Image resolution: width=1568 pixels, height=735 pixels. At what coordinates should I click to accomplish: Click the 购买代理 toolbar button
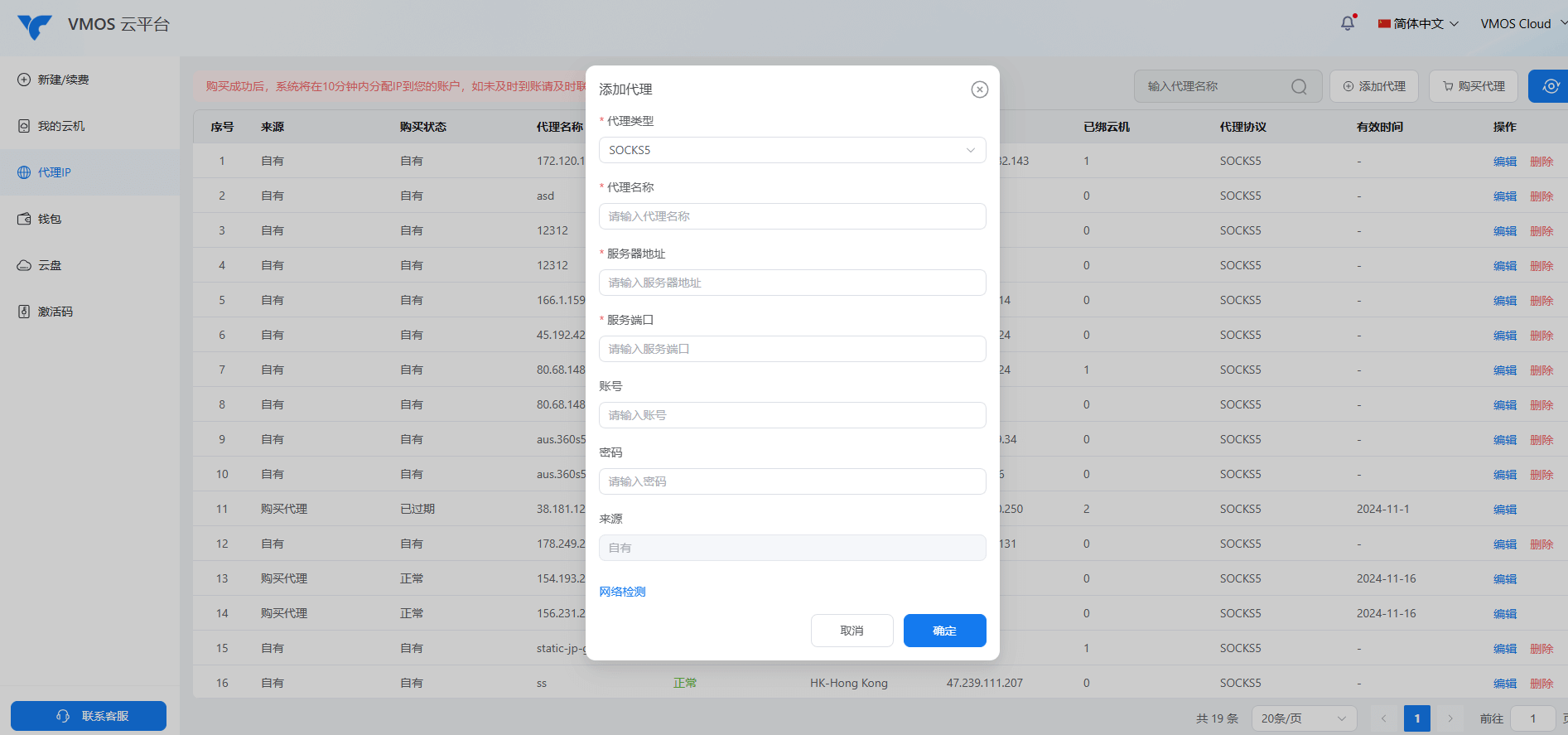coord(1474,86)
